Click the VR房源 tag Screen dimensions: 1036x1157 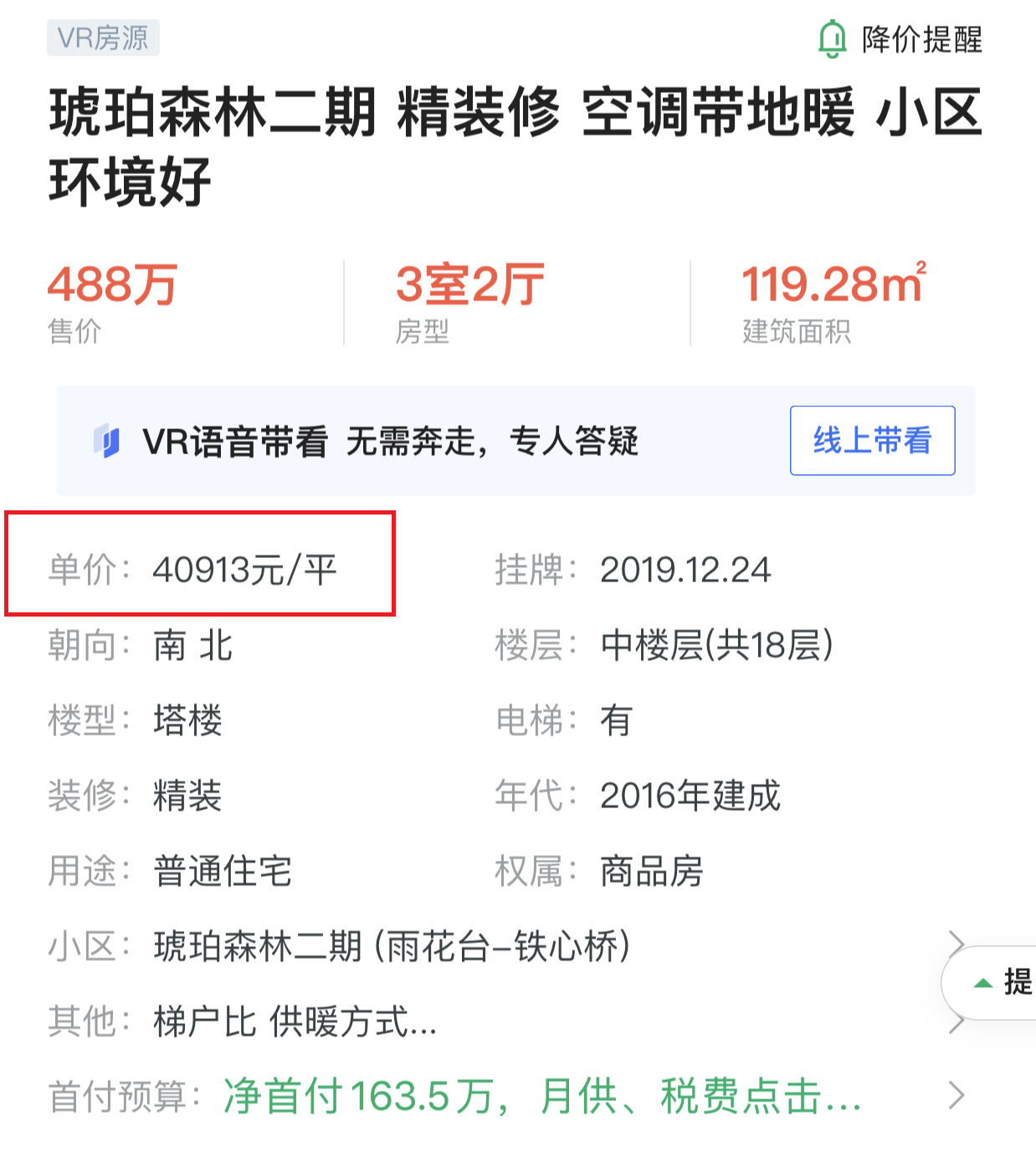point(103,38)
